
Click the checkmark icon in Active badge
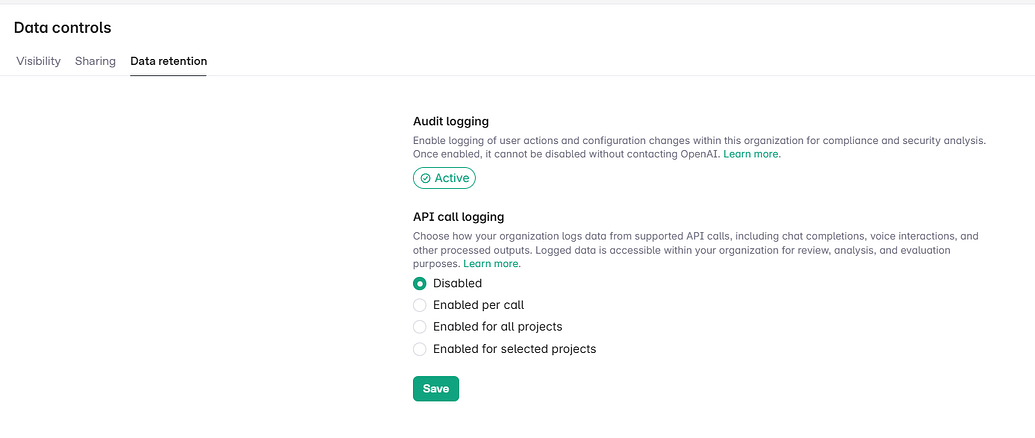[x=426, y=179]
